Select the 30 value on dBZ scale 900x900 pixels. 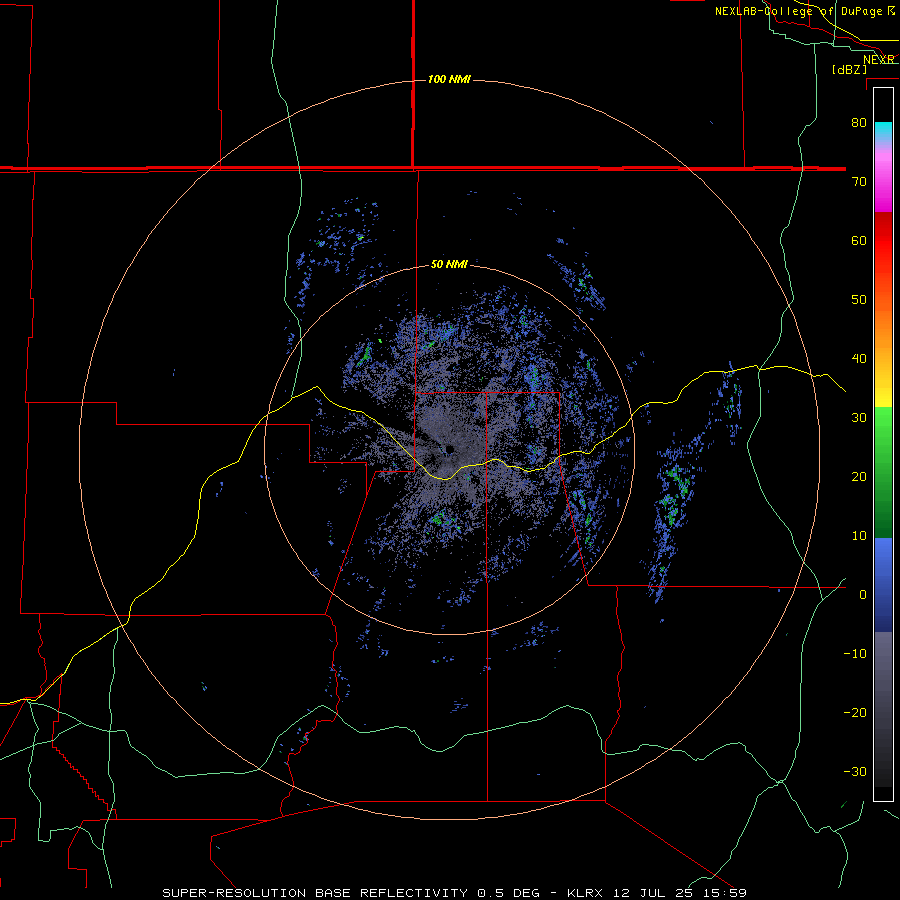click(859, 418)
